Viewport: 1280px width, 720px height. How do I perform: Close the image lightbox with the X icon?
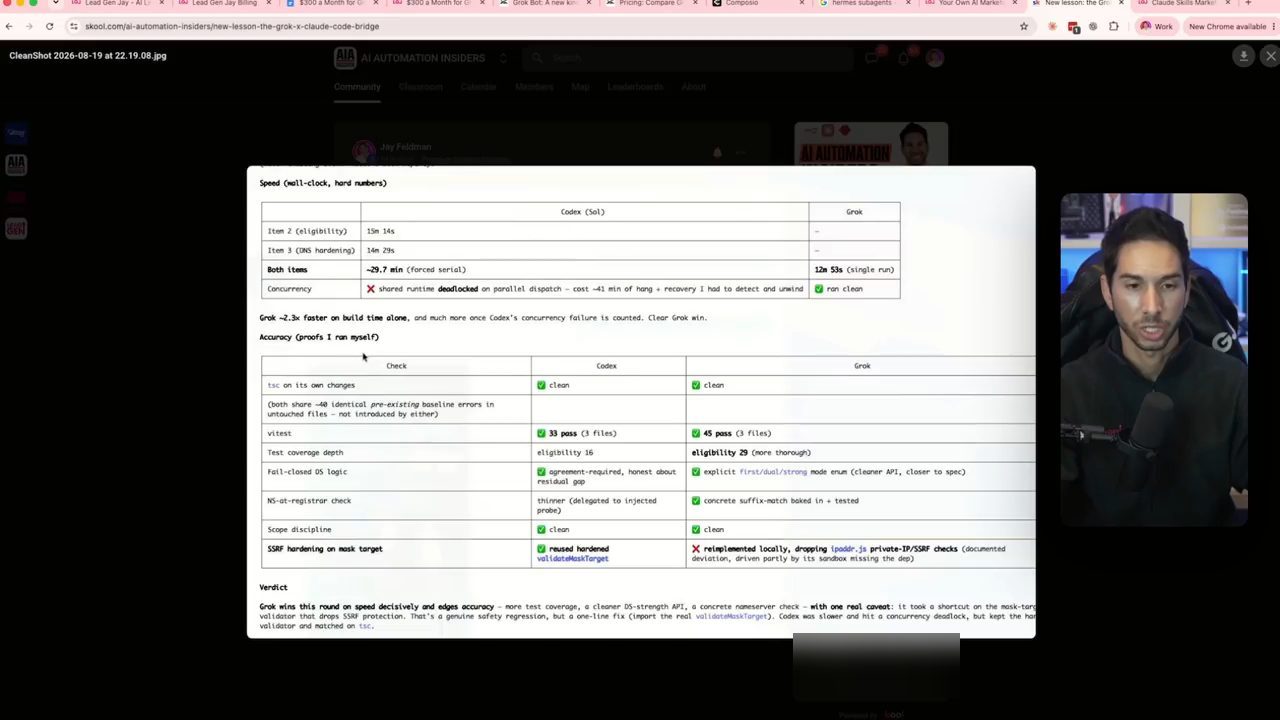click(x=1270, y=56)
